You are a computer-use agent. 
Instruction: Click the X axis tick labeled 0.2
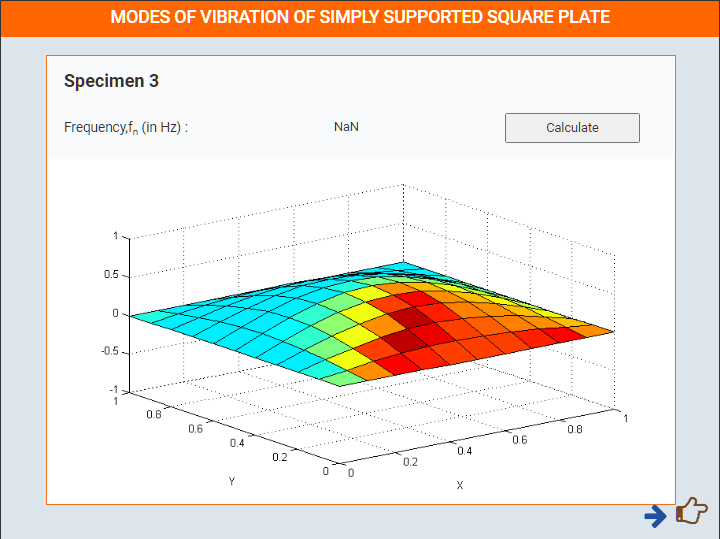coord(411,462)
